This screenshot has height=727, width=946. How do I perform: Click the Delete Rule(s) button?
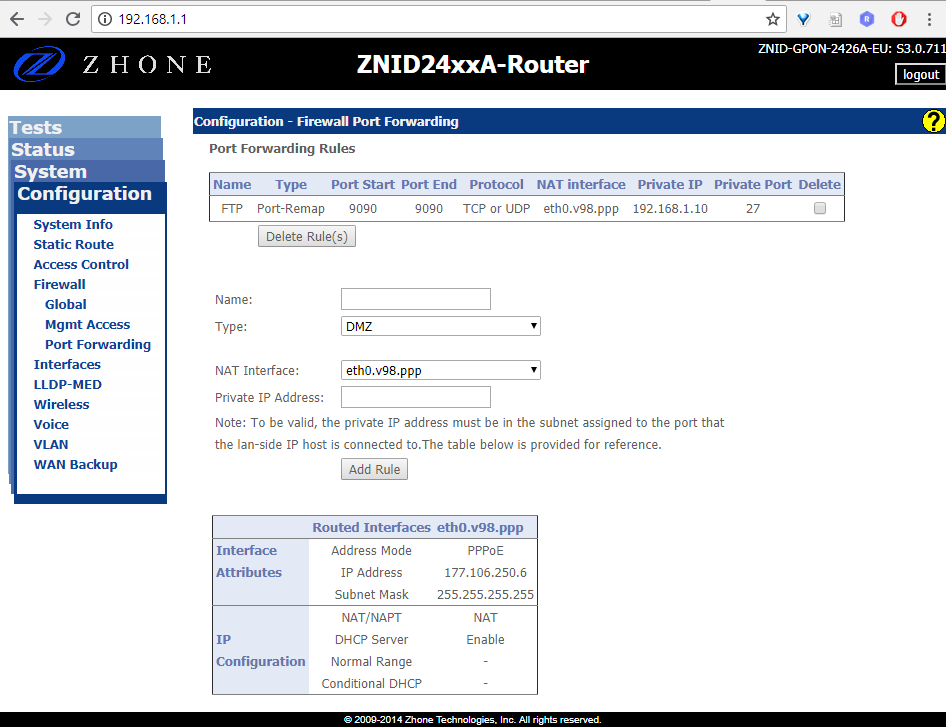[306, 237]
